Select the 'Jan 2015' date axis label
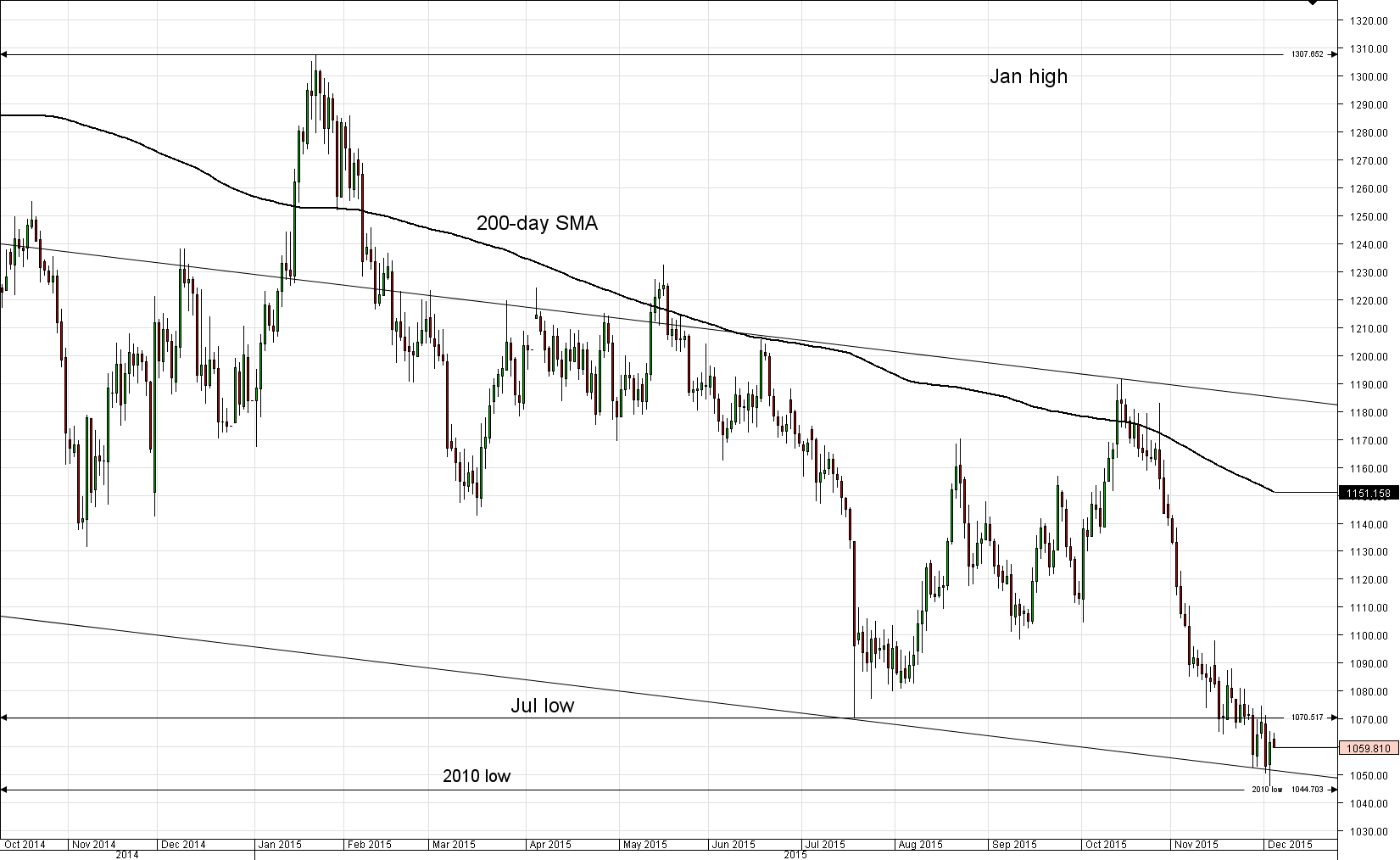This screenshot has height=860, width=1400. (x=280, y=845)
